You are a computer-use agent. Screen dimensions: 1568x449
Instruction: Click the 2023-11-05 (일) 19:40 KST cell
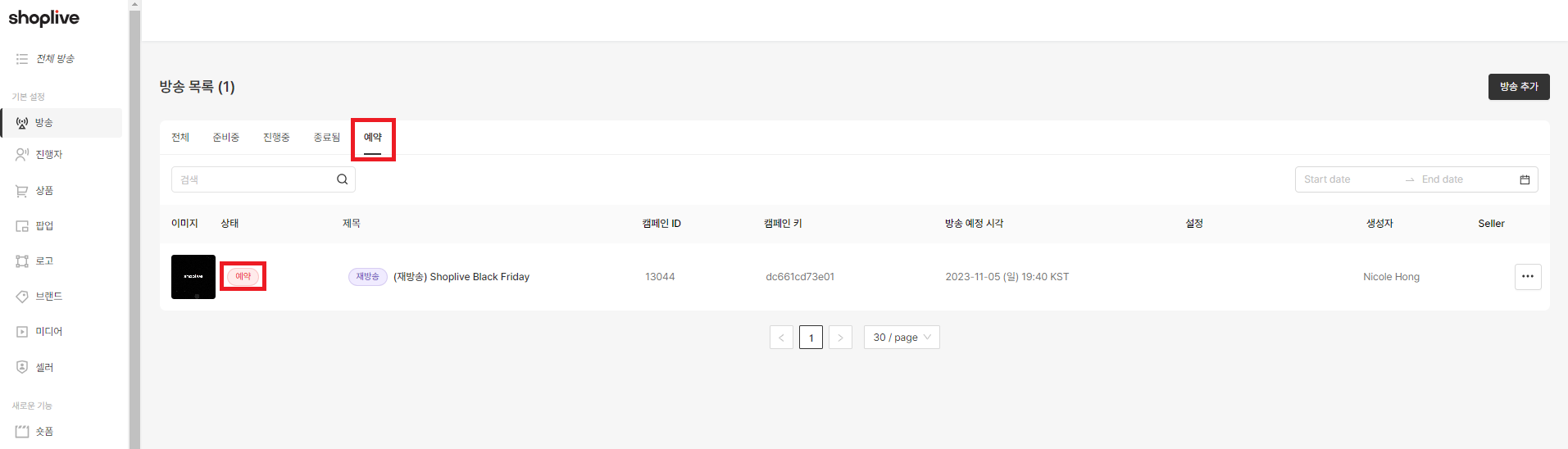click(1007, 277)
